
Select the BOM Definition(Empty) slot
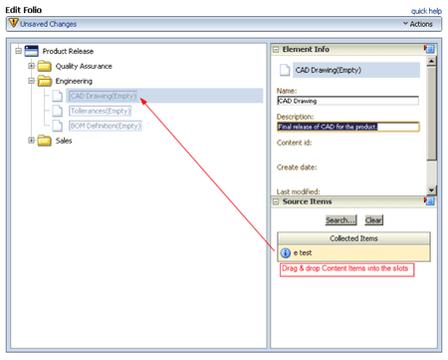tap(105, 126)
